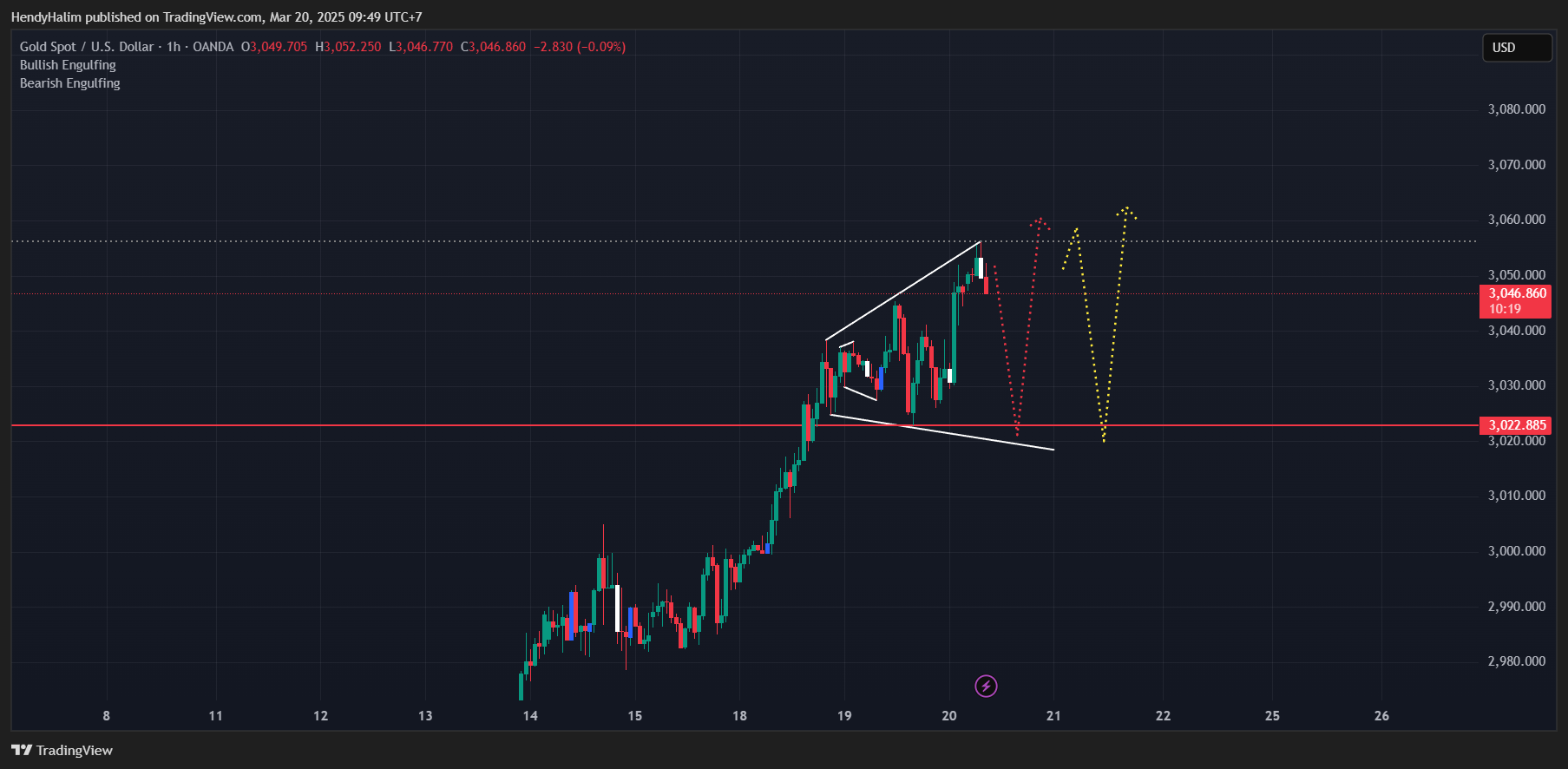
Task: Click date label 26 on time axis
Action: [1381, 716]
